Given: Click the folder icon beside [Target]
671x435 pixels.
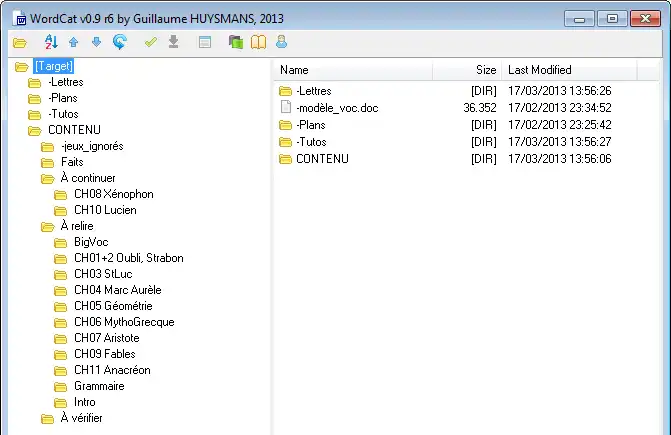Looking at the screenshot, I should (21, 67).
